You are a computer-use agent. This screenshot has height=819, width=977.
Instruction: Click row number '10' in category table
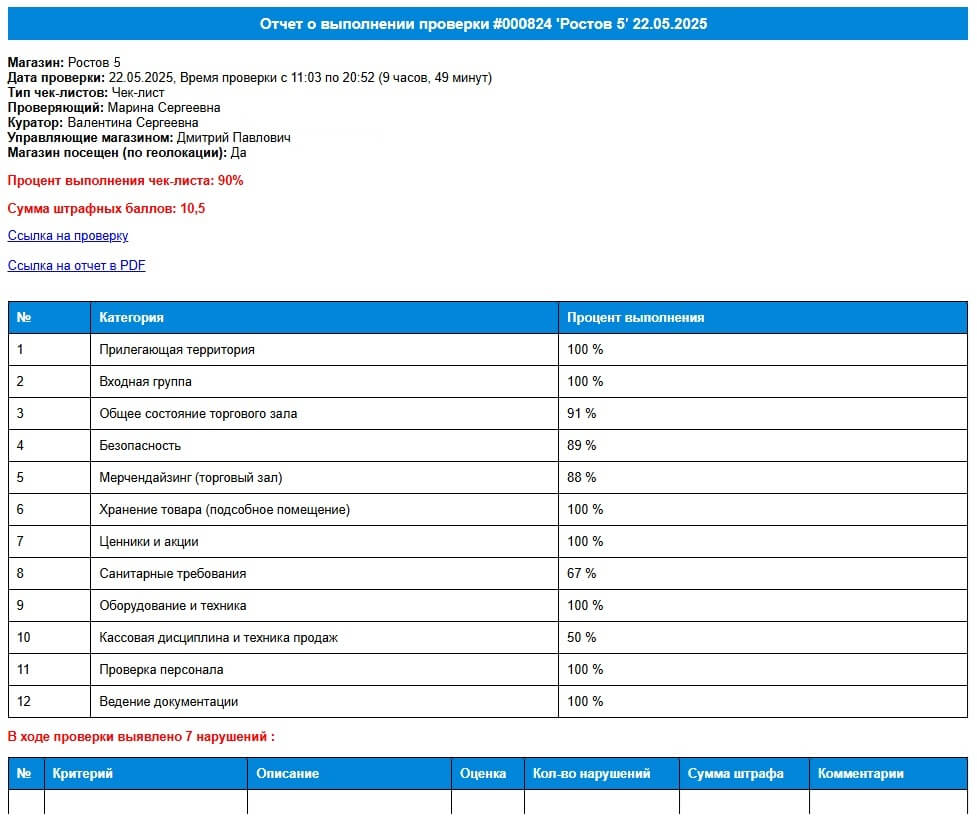pyautogui.click(x=24, y=638)
